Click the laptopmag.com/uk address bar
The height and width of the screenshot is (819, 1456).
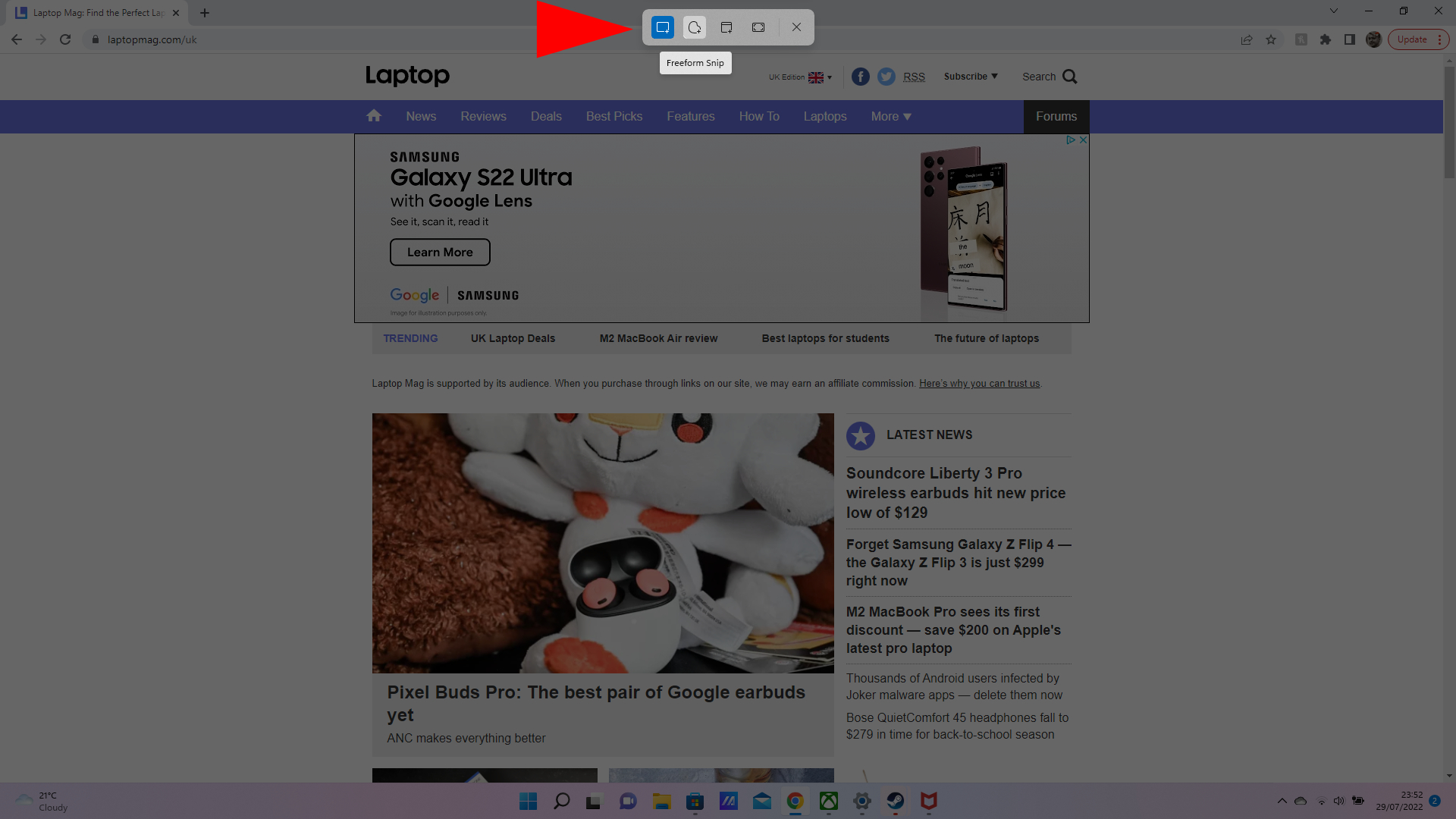(x=150, y=39)
